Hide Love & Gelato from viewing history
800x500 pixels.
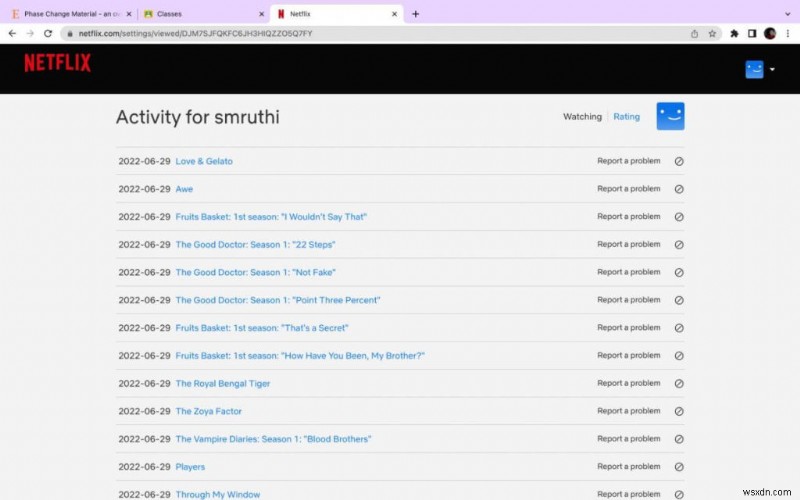point(679,161)
